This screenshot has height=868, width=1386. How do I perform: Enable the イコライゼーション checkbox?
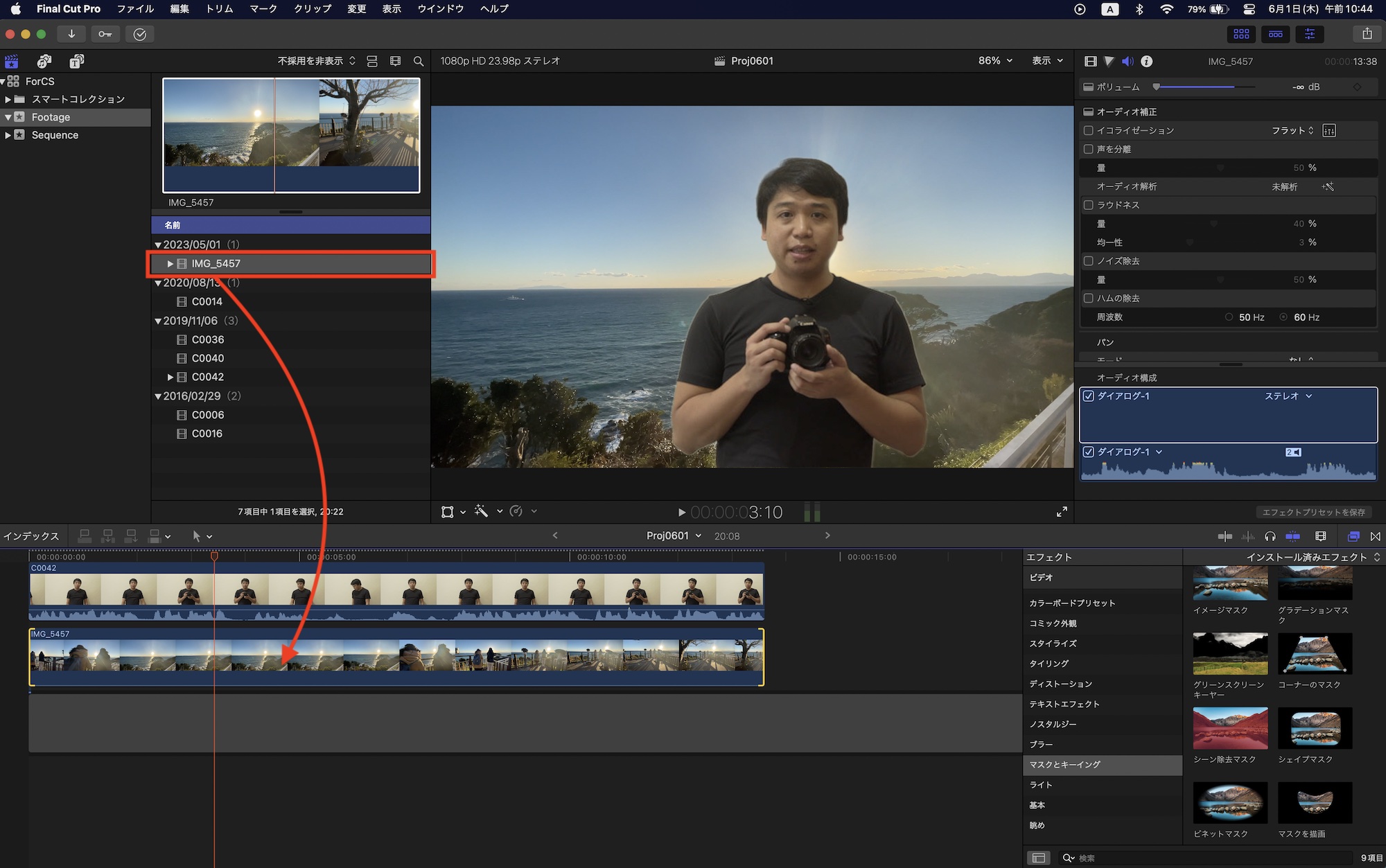[x=1089, y=130]
